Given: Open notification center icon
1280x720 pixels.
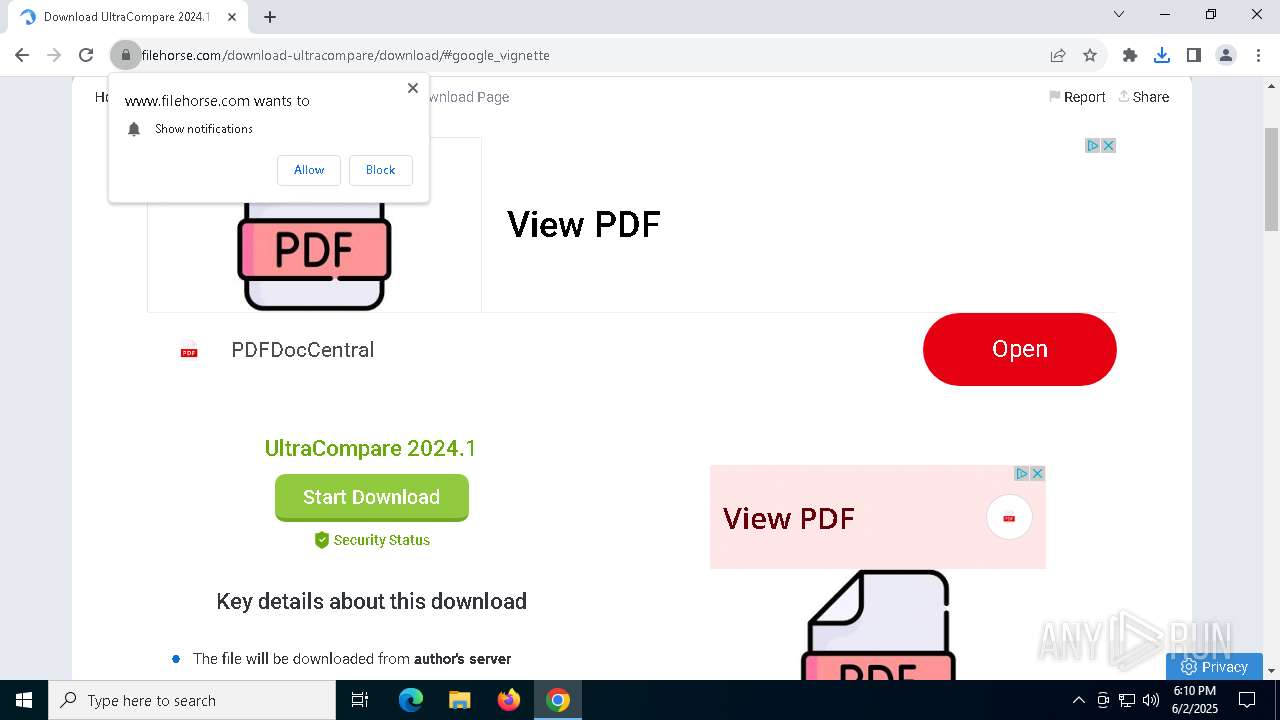Looking at the screenshot, I should click(1247, 700).
